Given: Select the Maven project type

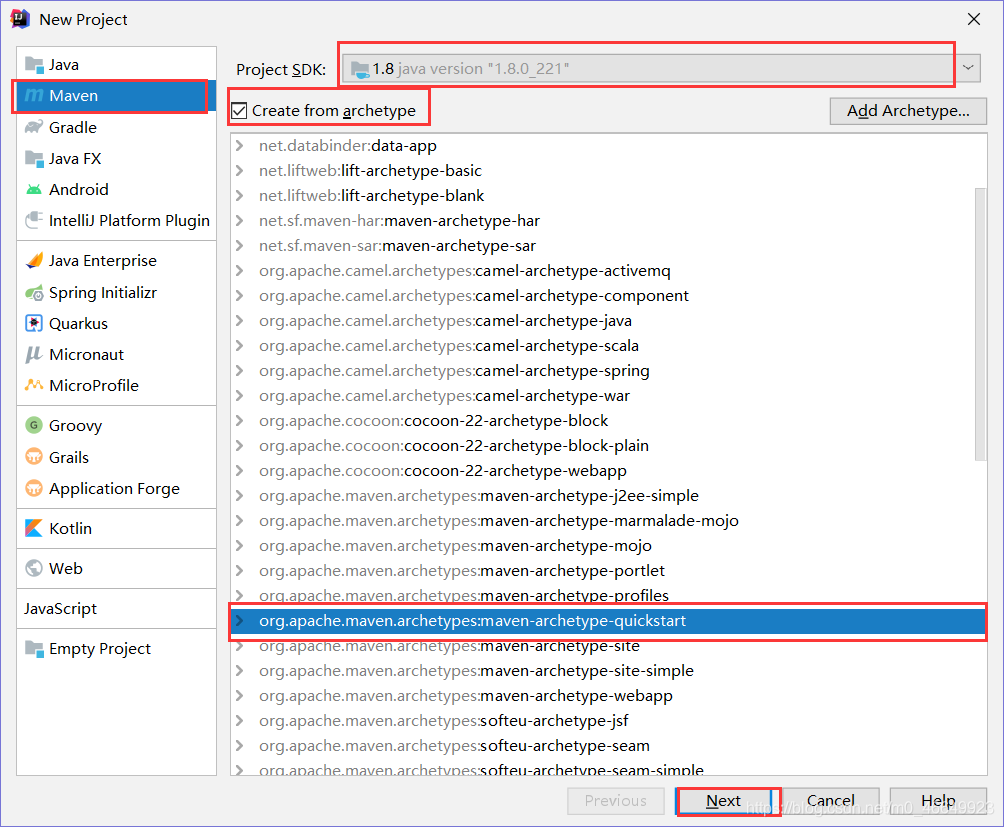Looking at the screenshot, I should tap(117, 95).
